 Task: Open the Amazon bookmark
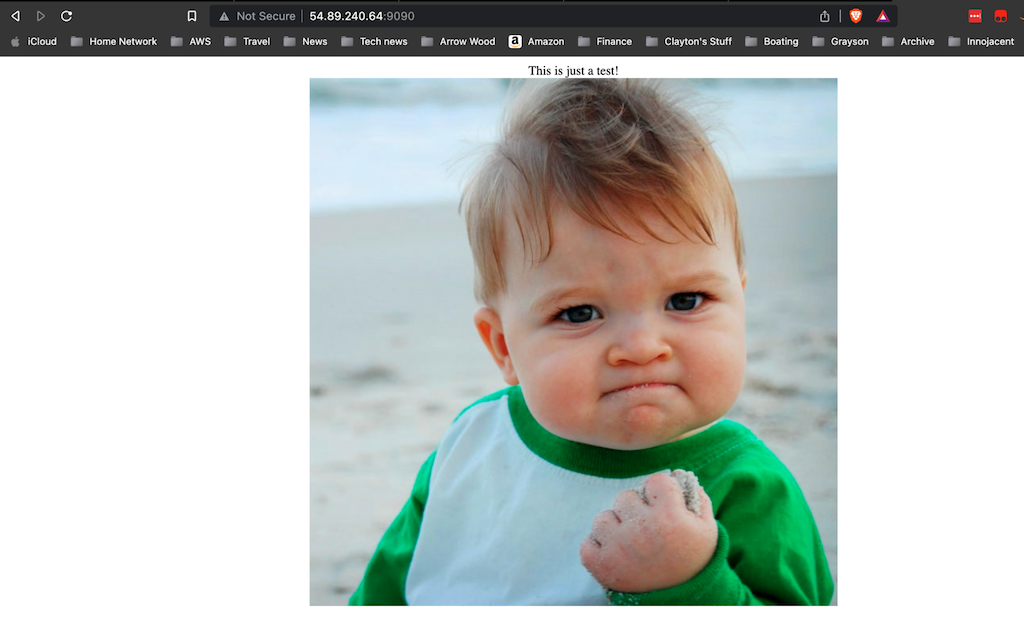tap(536, 41)
